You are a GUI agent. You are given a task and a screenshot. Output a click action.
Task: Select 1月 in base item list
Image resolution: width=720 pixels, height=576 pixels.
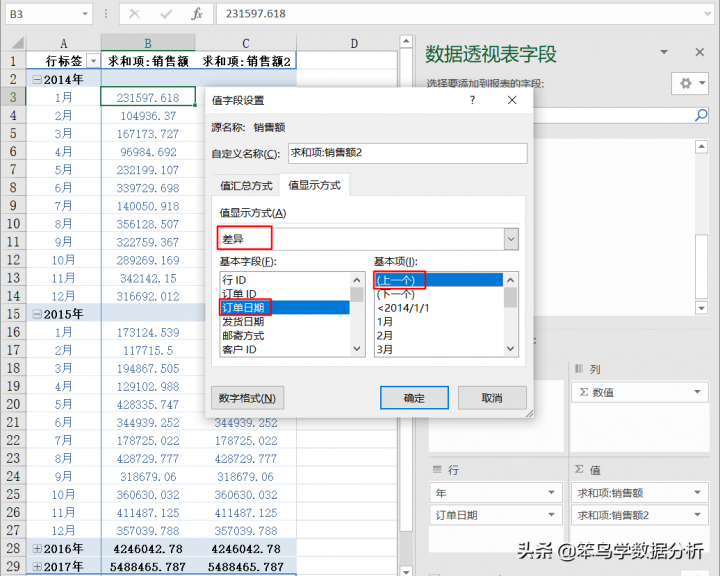439,322
